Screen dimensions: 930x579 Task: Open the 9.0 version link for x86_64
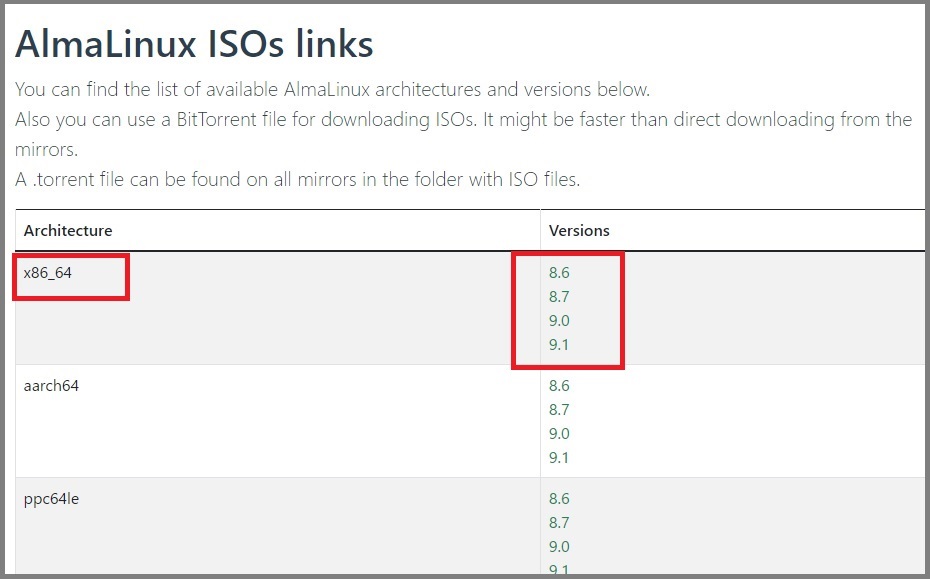click(559, 321)
